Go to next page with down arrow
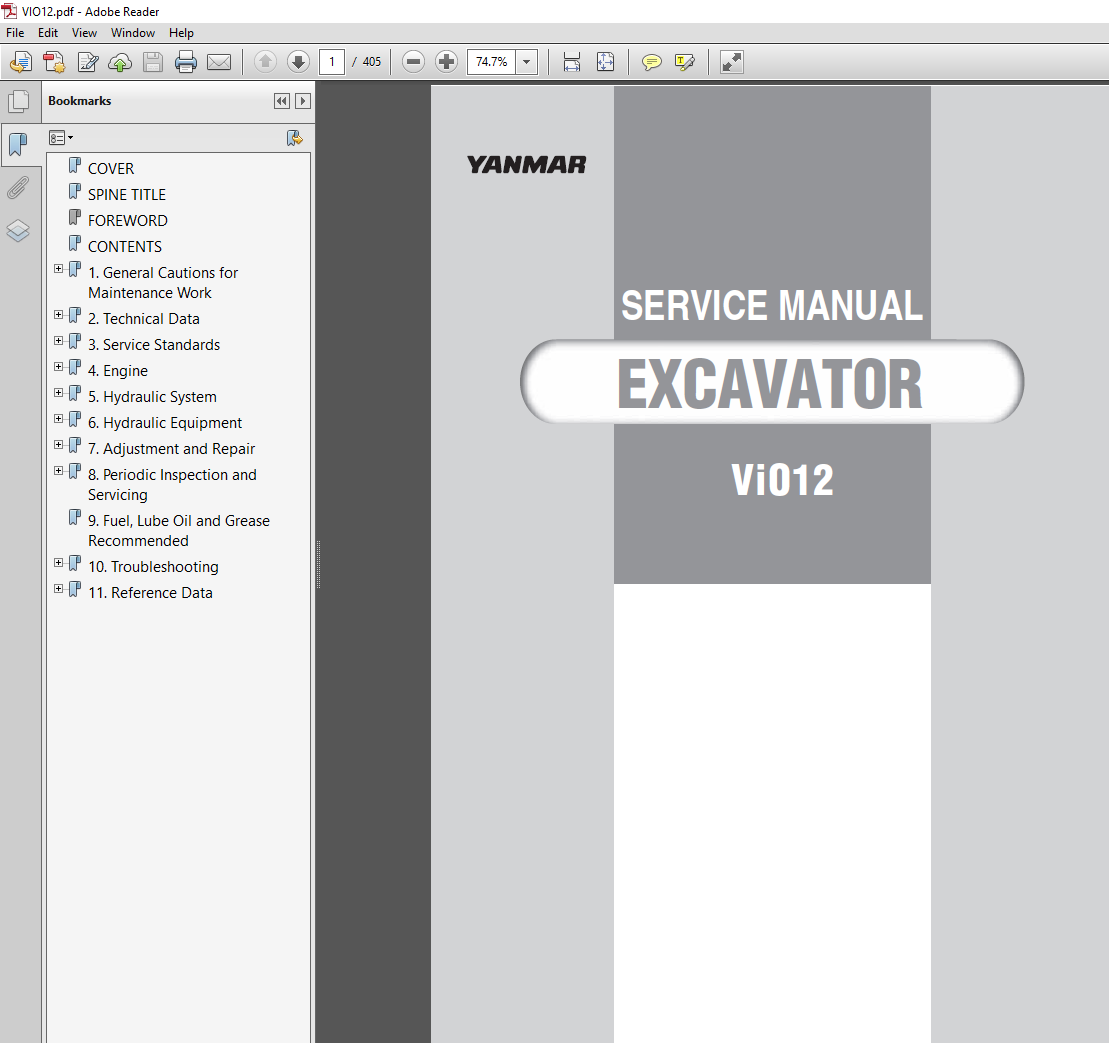 (298, 62)
